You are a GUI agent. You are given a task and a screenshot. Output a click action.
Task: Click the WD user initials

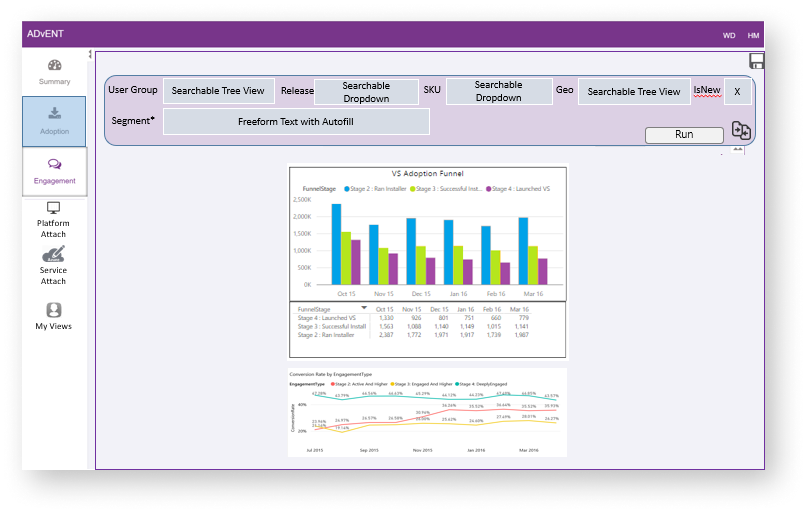click(729, 36)
